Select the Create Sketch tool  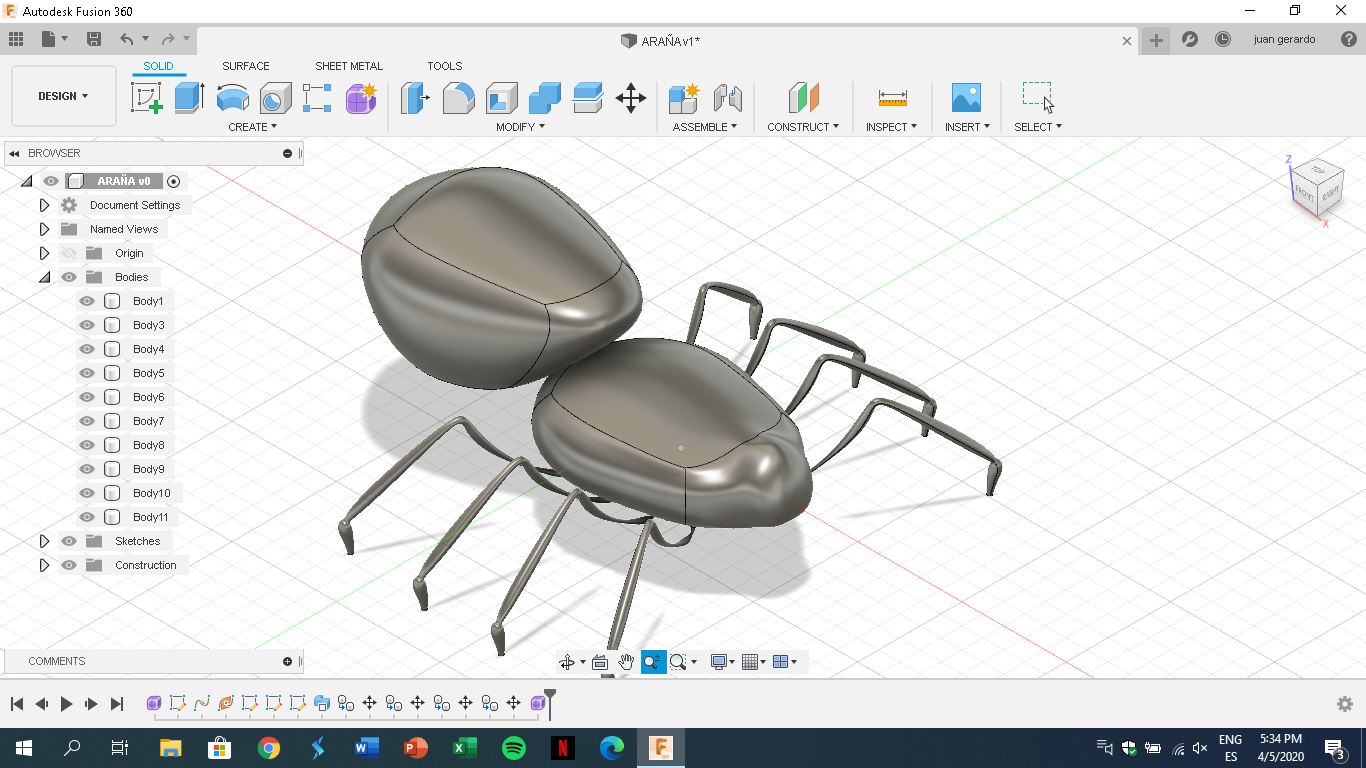[147, 98]
